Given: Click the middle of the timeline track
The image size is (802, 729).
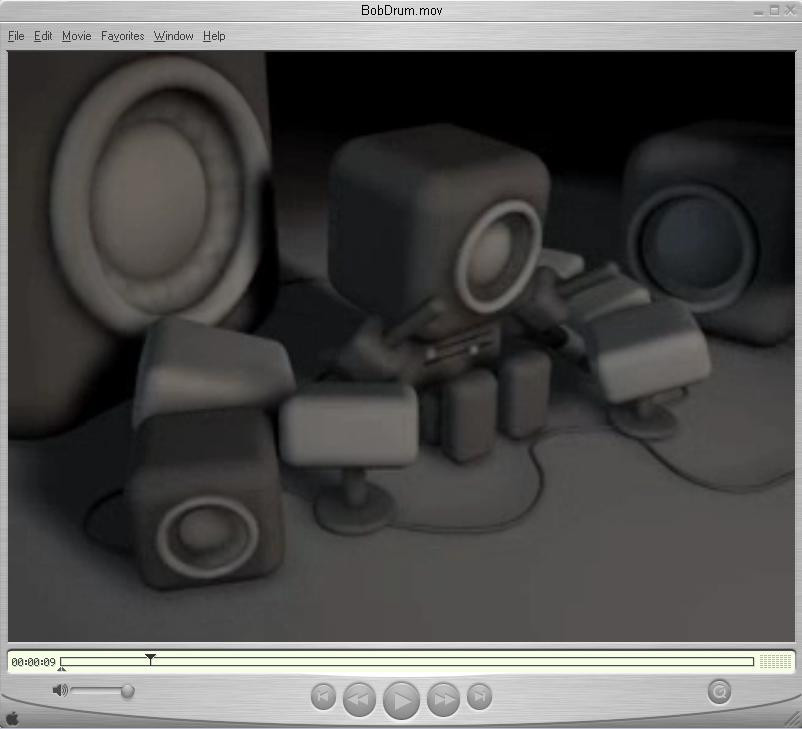Looking at the screenshot, I should [x=407, y=662].
